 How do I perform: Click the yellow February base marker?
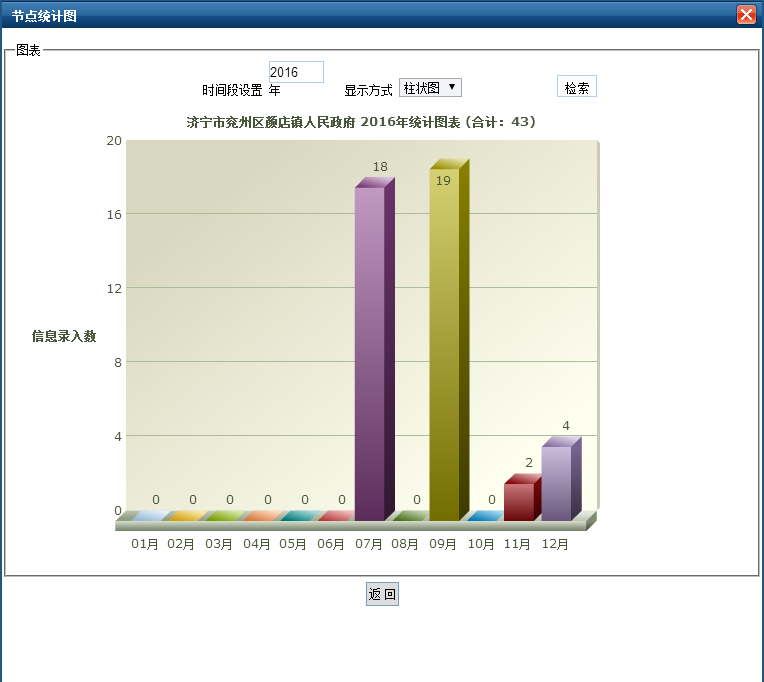point(184,516)
